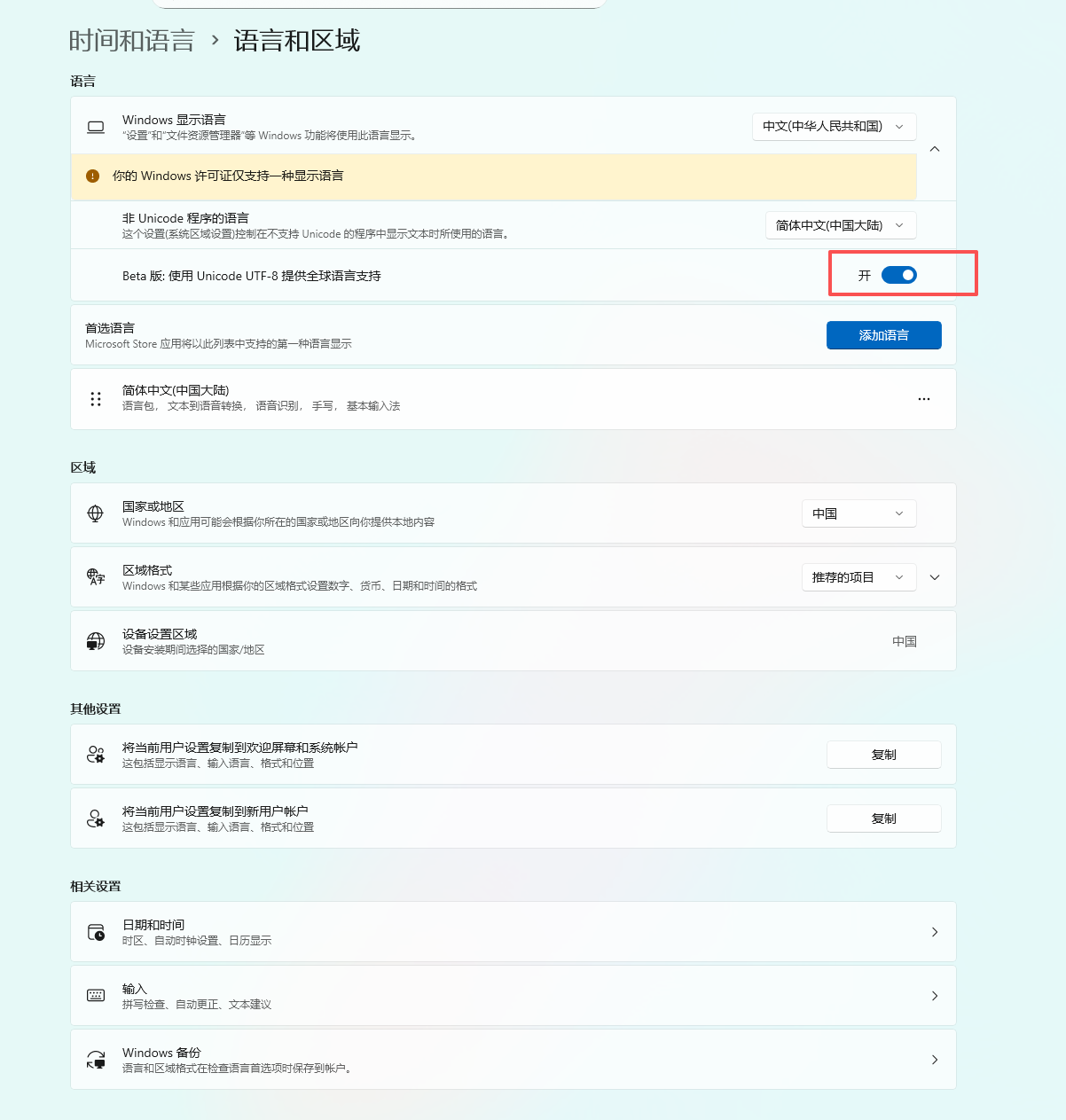Turn off the Unicode UTF-8 Beta toggle
The width and height of the screenshot is (1066, 1120).
(x=899, y=275)
